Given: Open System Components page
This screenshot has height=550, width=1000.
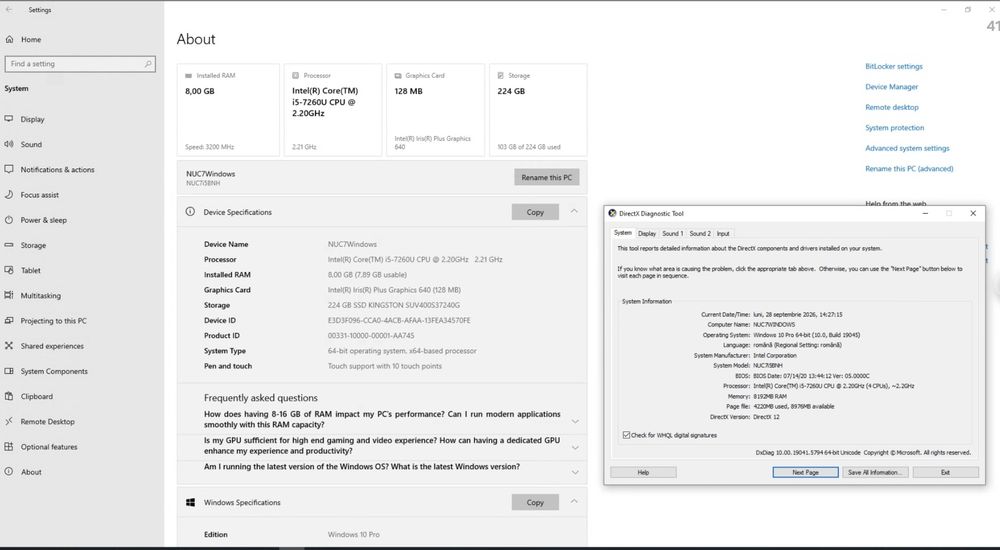Looking at the screenshot, I should [54, 371].
